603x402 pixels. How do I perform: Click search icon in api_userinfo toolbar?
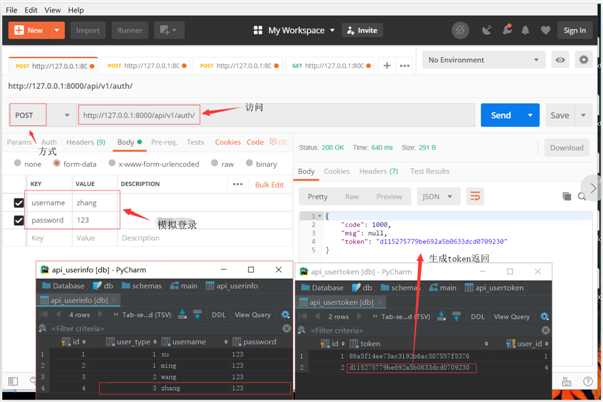click(285, 315)
